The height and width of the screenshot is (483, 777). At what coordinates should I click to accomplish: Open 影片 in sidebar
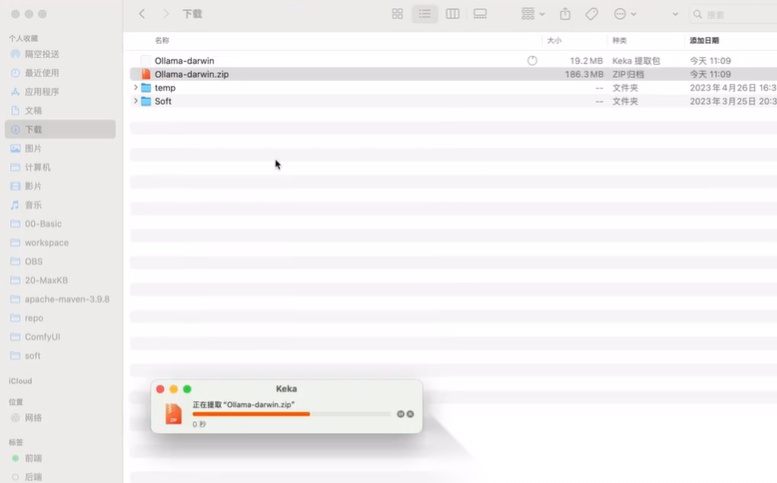pyautogui.click(x=60, y=186)
